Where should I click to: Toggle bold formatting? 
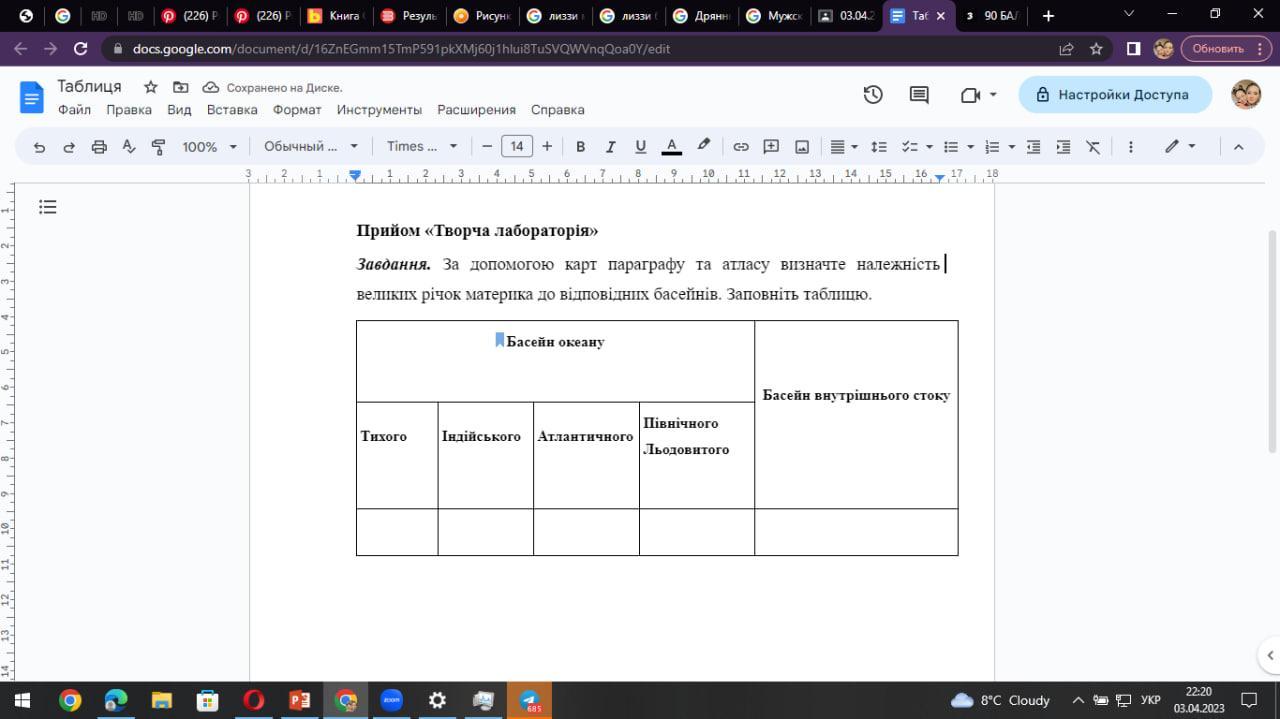click(x=580, y=147)
